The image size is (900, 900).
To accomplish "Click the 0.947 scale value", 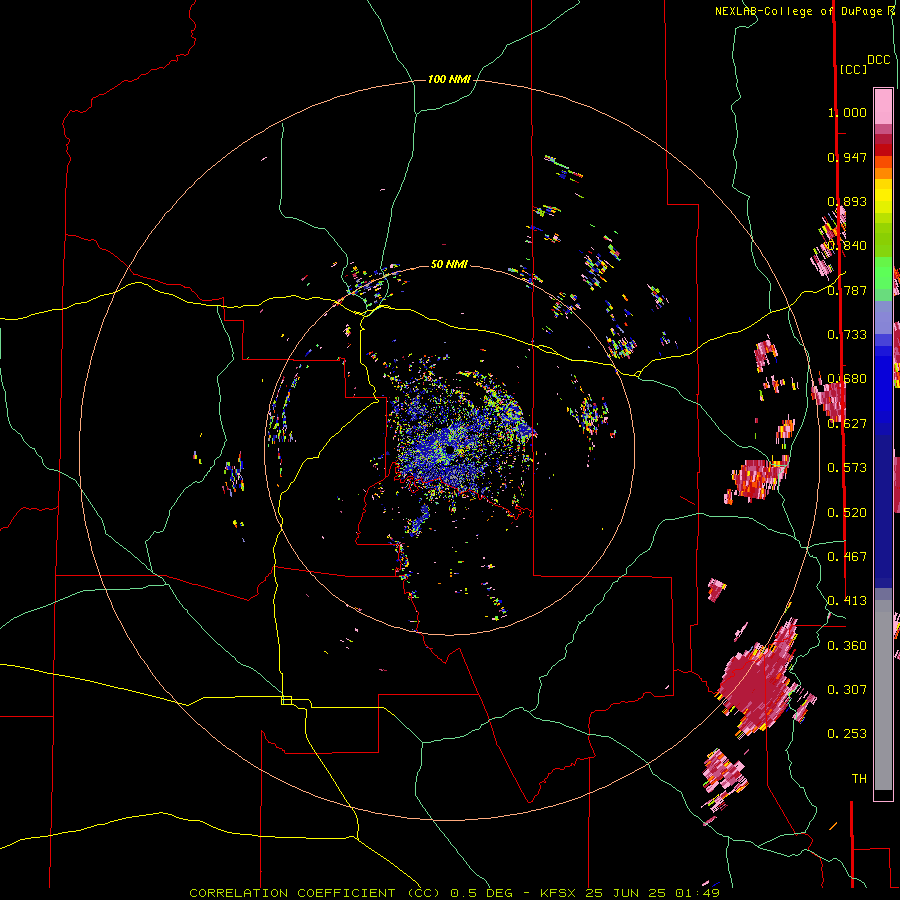I will coord(847,157).
